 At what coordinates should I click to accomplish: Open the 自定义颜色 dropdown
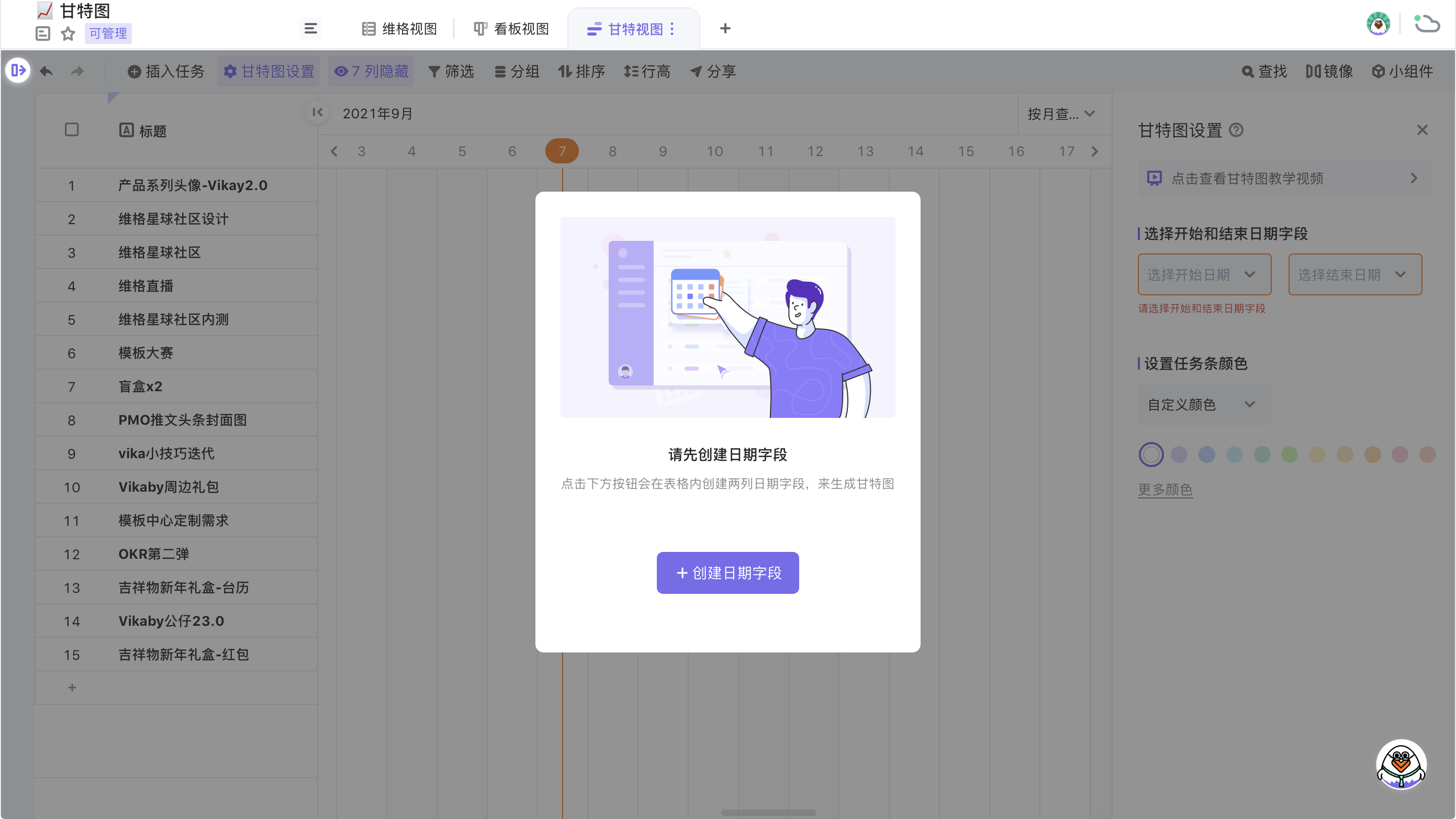click(1204, 404)
